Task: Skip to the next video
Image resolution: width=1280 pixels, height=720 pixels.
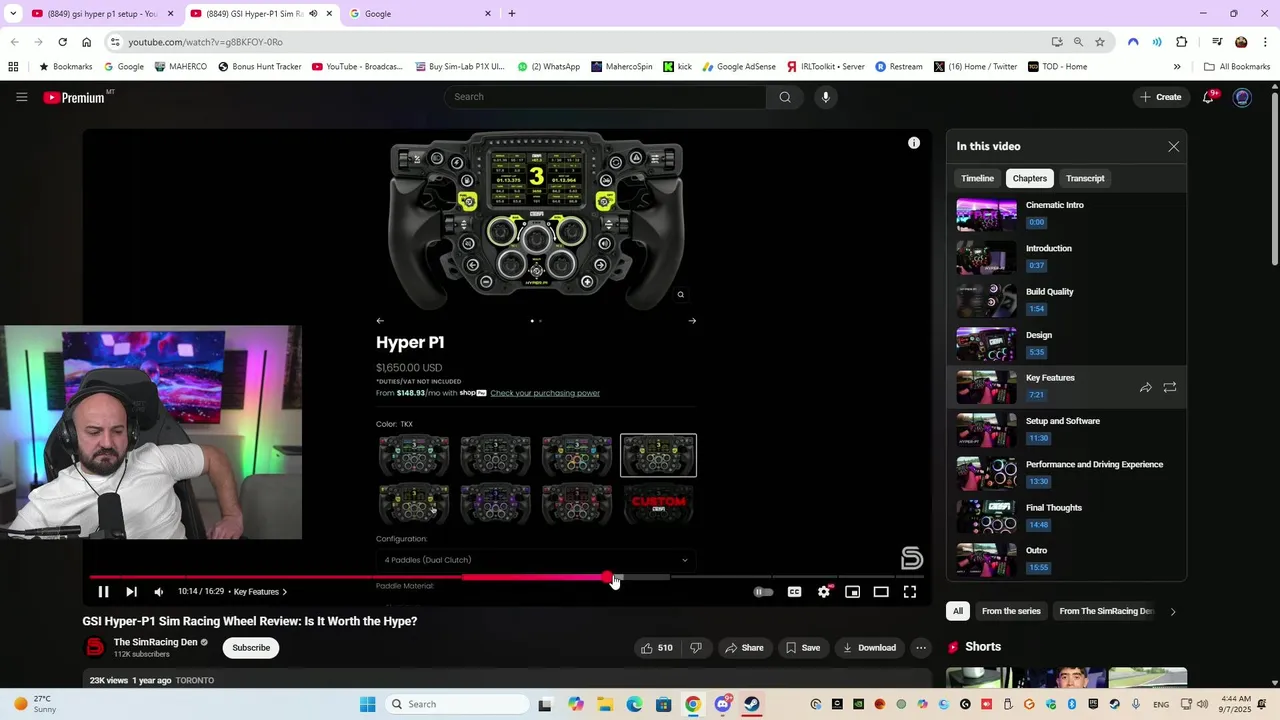Action: coord(131,592)
